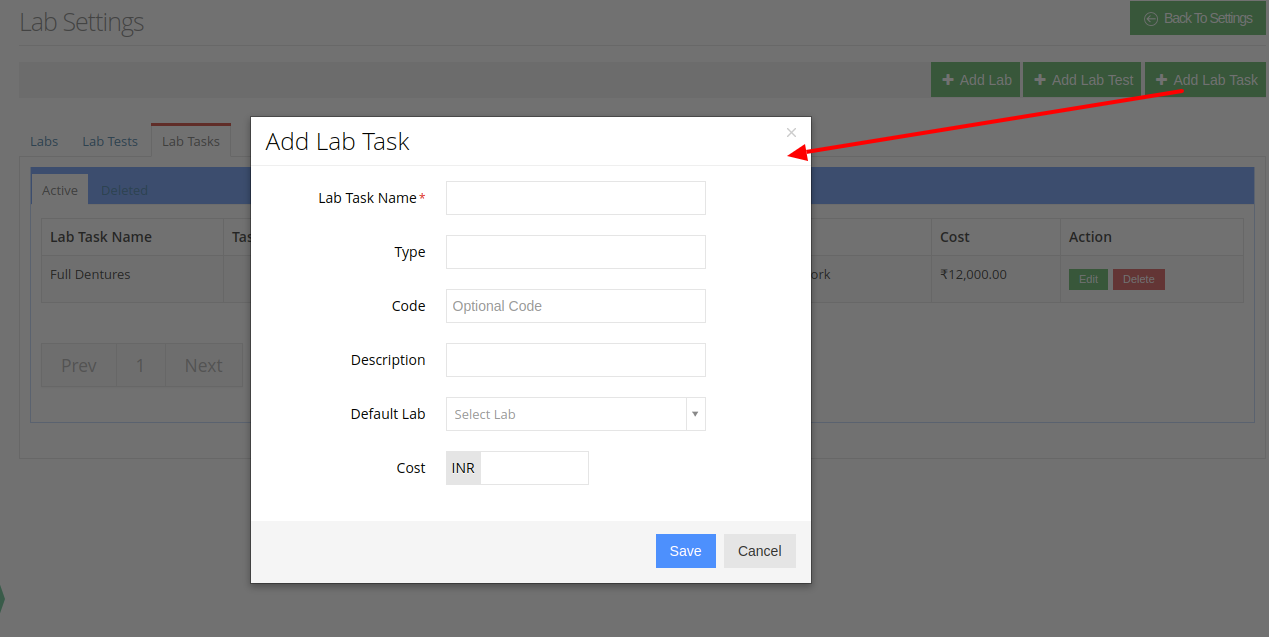Image resolution: width=1269 pixels, height=637 pixels.
Task: Switch to the Labs tab
Action: [x=44, y=141]
